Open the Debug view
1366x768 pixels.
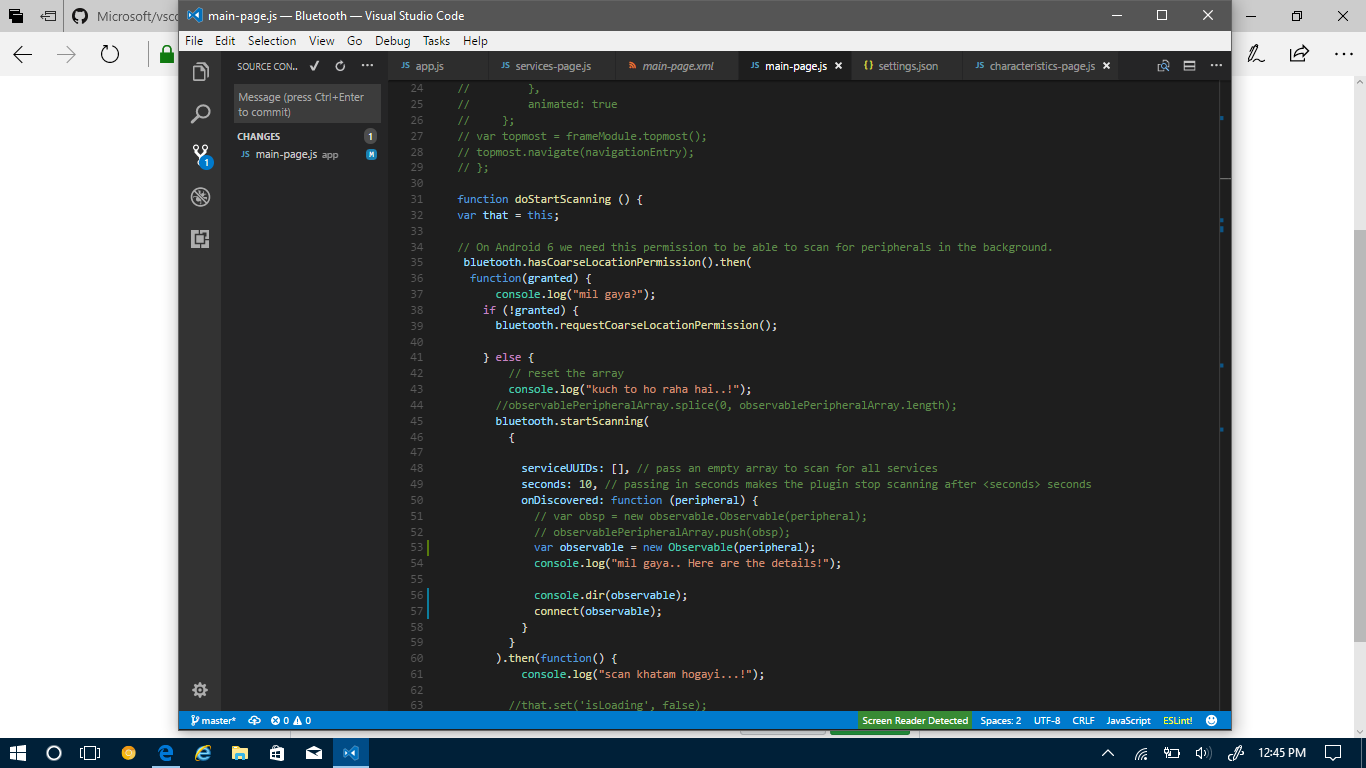[200, 197]
